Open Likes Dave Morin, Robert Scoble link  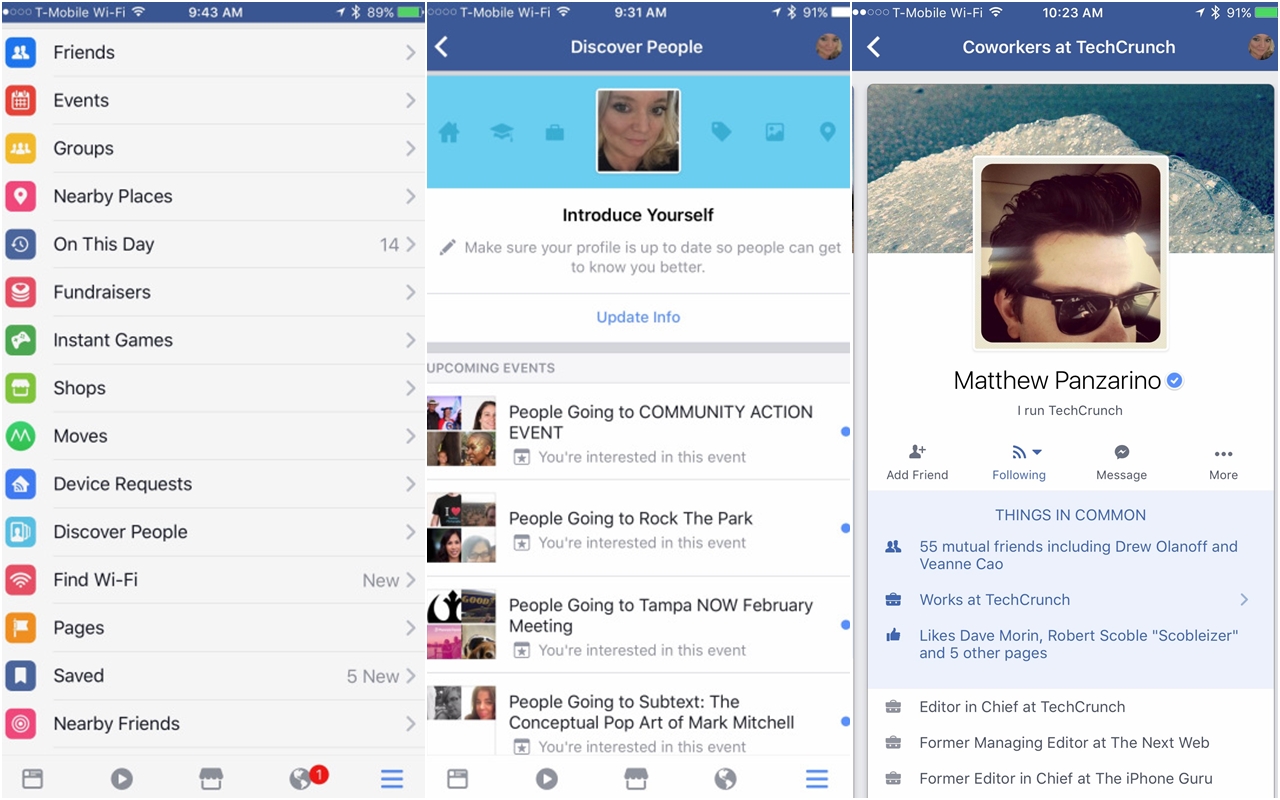click(1078, 644)
